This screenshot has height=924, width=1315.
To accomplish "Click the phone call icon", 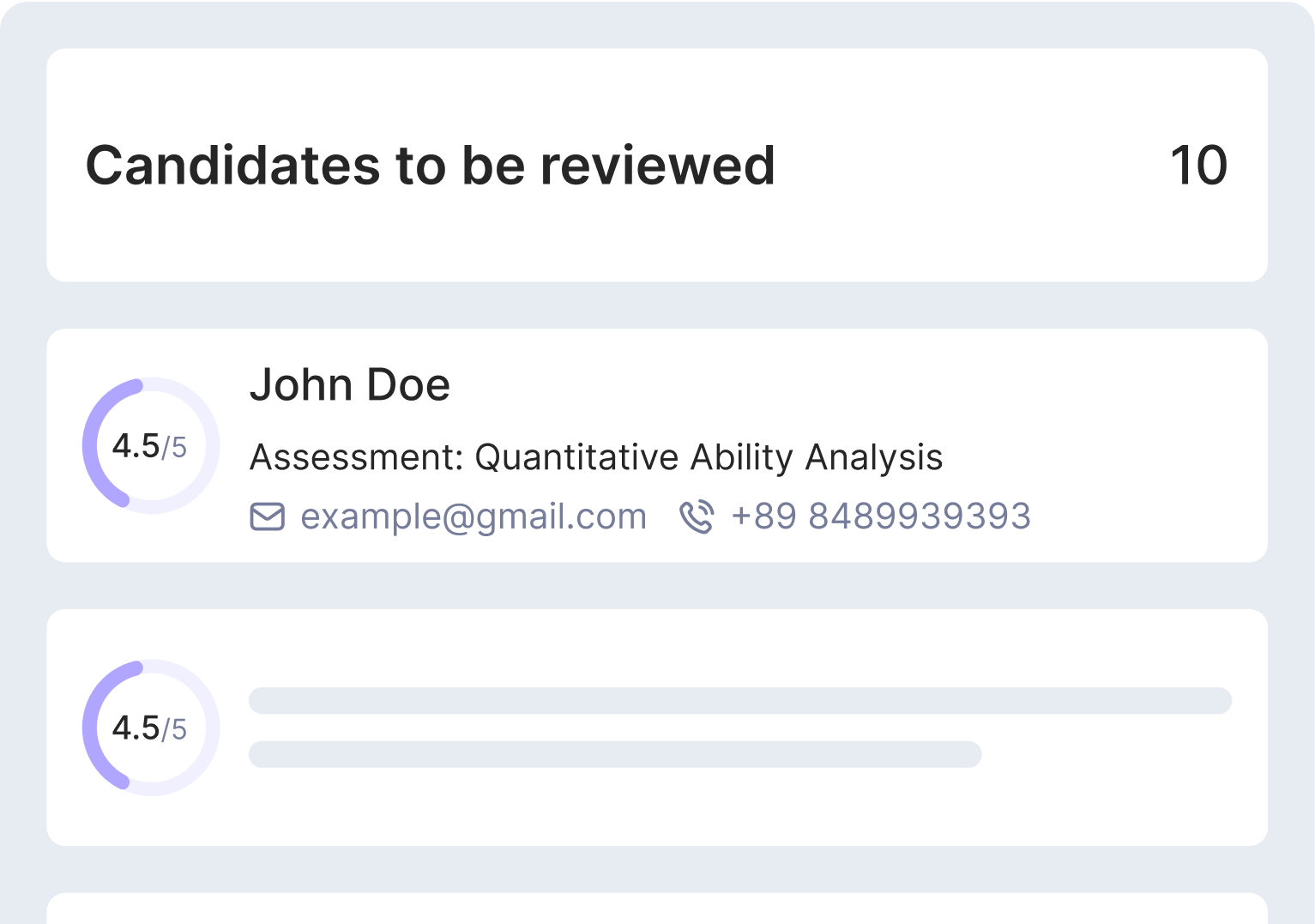I will tap(697, 517).
